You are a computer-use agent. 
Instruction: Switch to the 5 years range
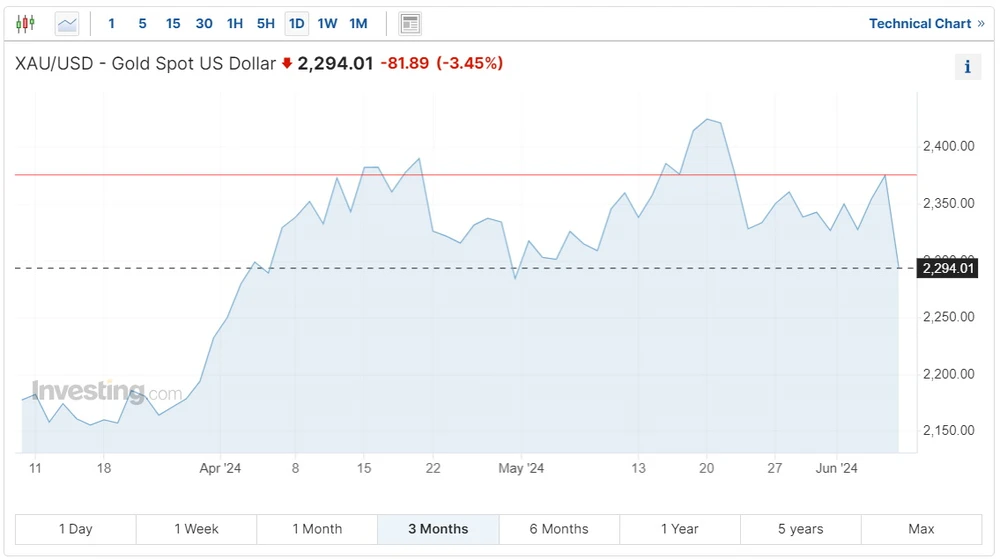[800, 529]
